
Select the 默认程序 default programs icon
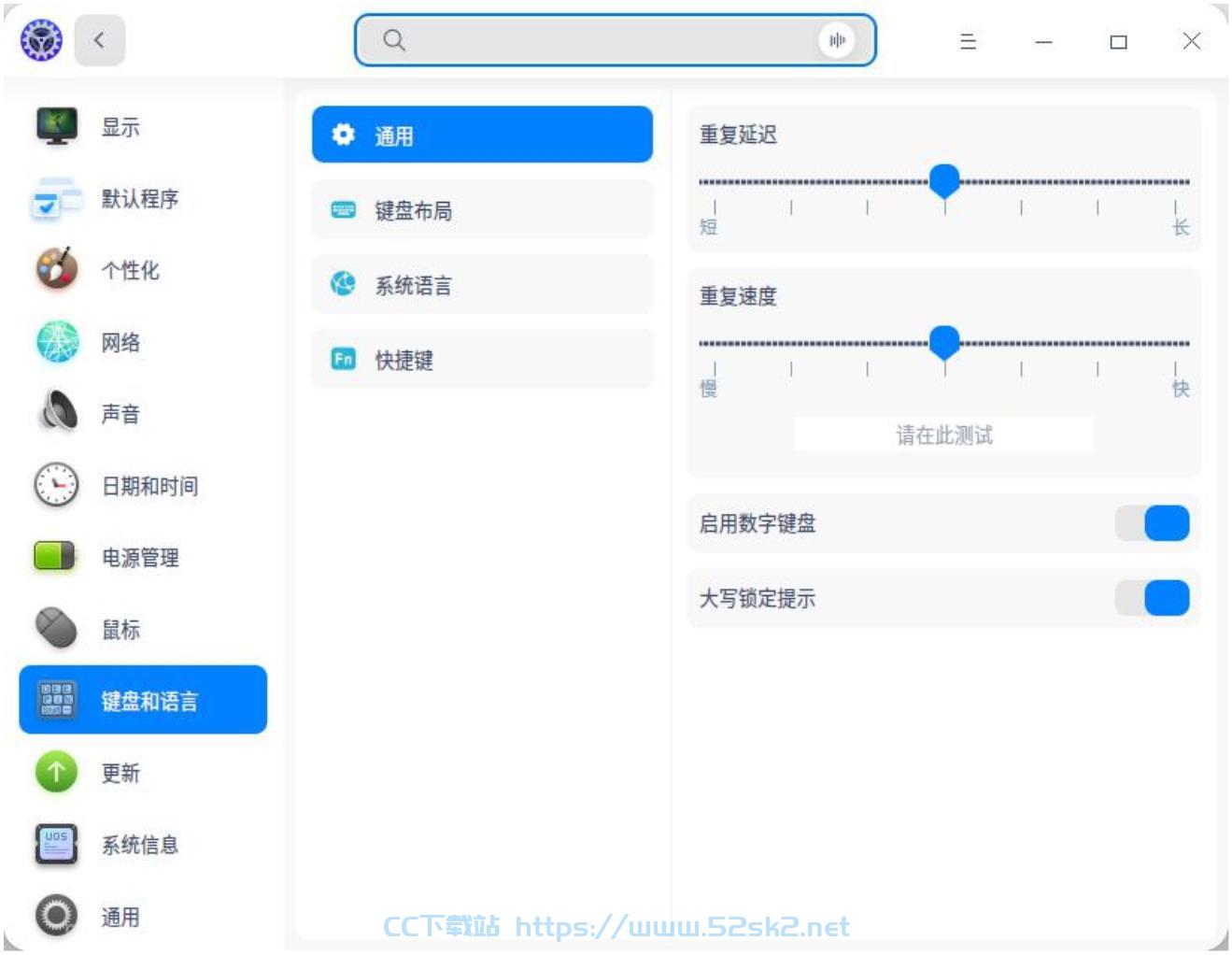coord(57,198)
